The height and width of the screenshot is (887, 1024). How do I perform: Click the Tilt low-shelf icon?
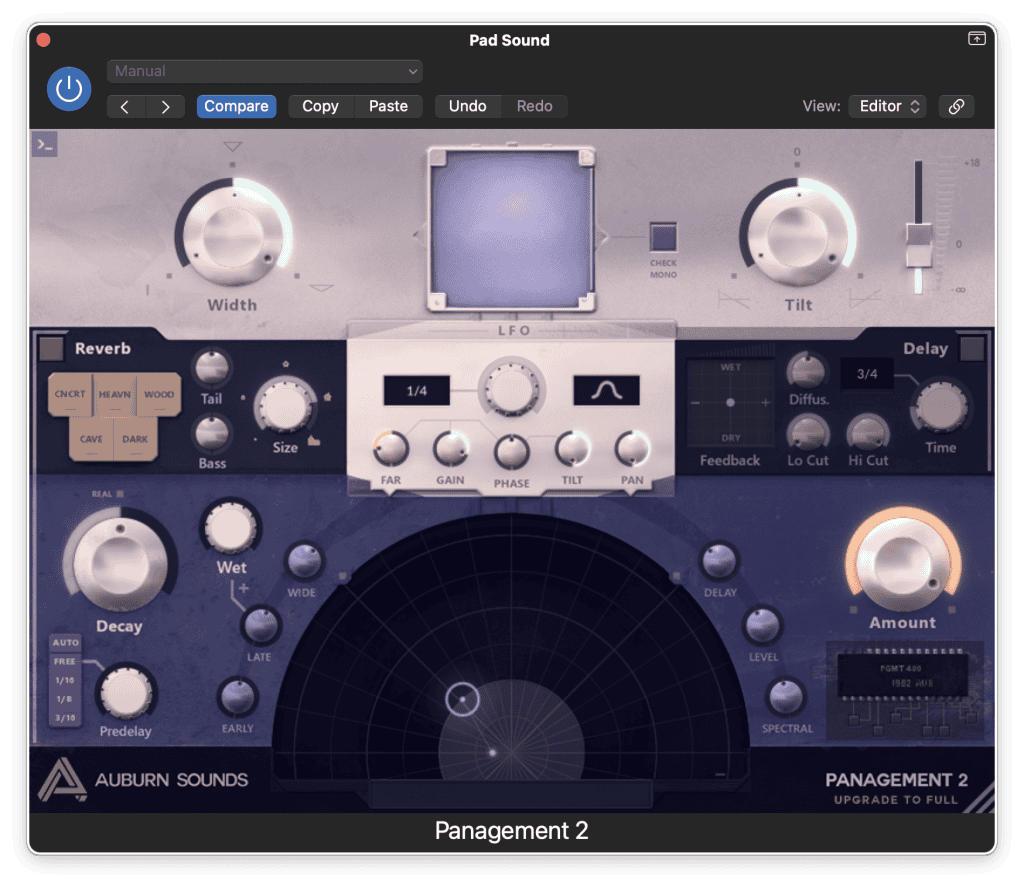[x=735, y=297]
